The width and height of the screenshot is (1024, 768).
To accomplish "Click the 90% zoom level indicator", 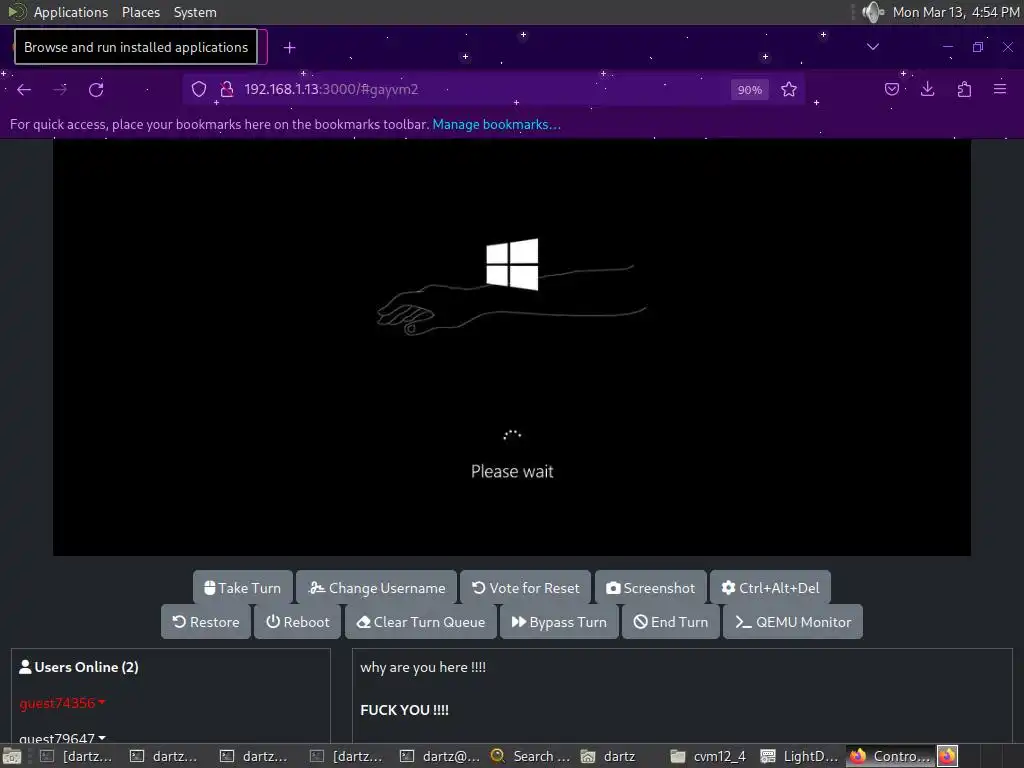I will pos(750,90).
